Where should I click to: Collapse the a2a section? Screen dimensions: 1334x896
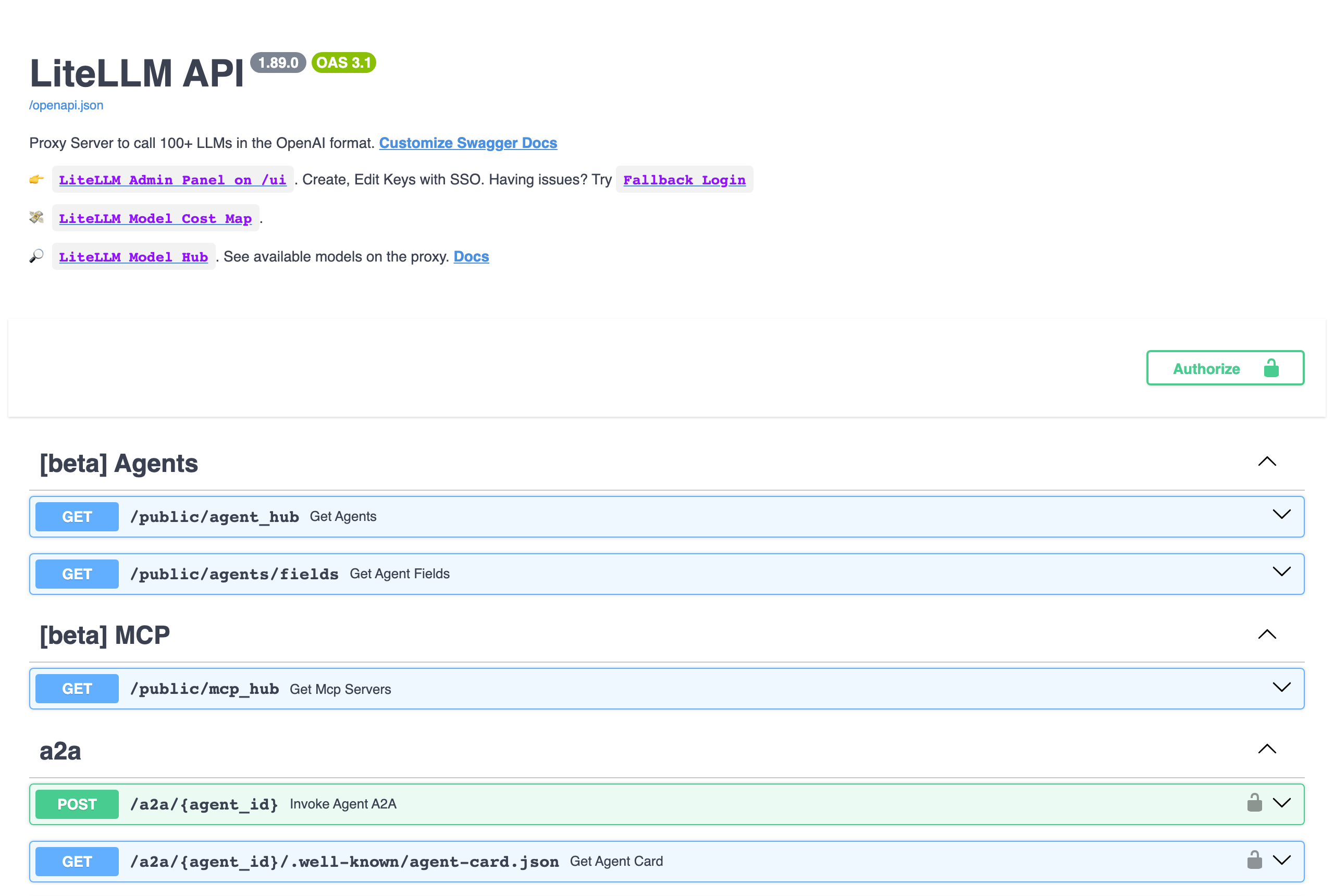pyautogui.click(x=1267, y=749)
